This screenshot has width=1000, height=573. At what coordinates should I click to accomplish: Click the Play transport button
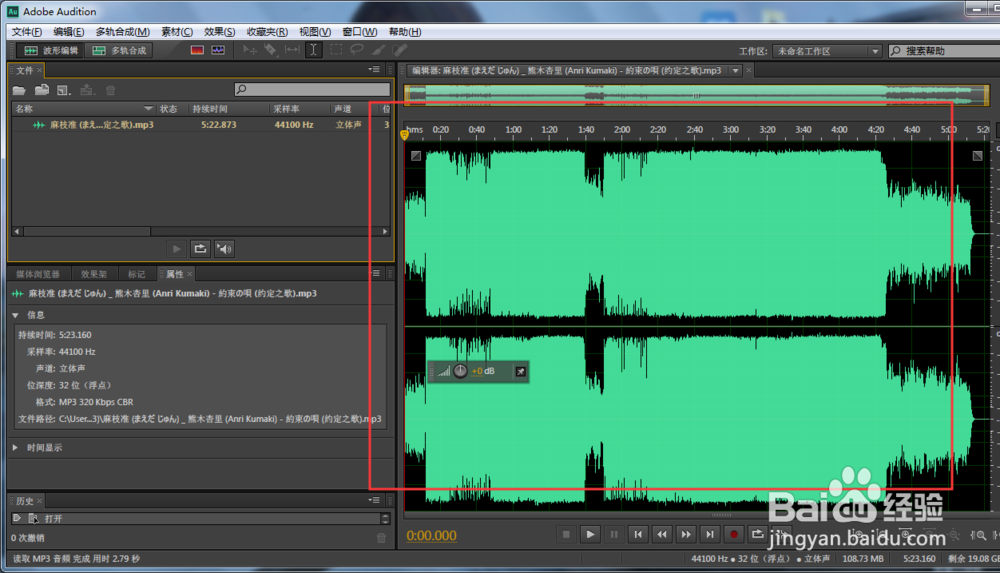coord(590,535)
